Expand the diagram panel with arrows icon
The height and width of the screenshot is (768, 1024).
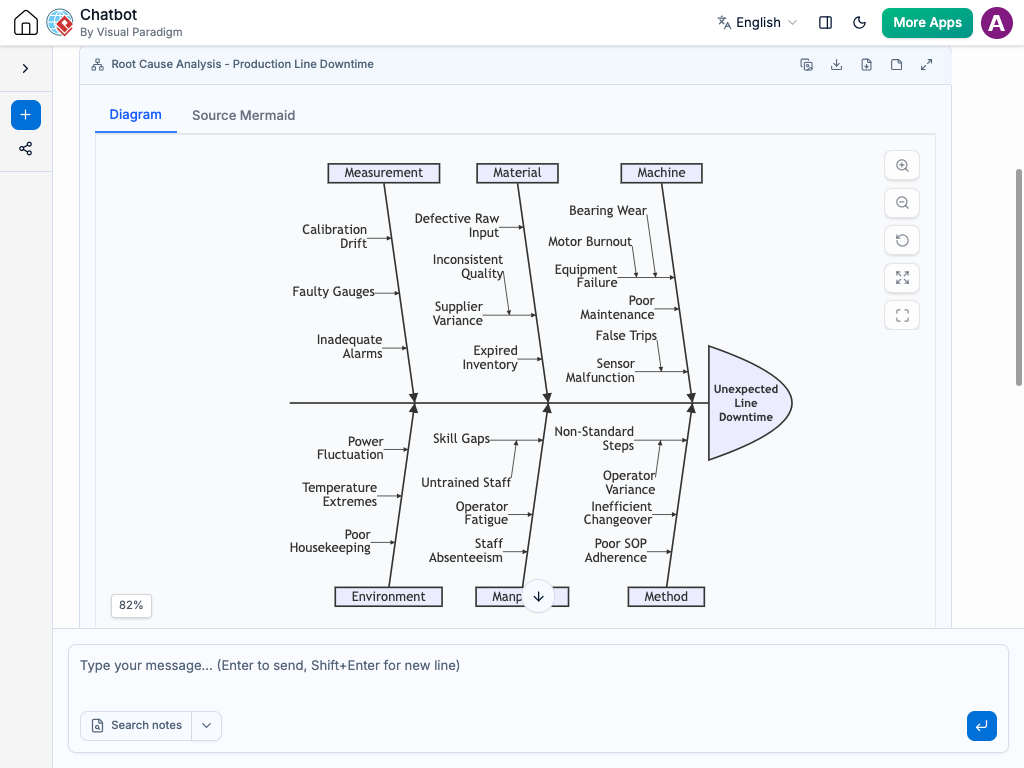pos(927,65)
